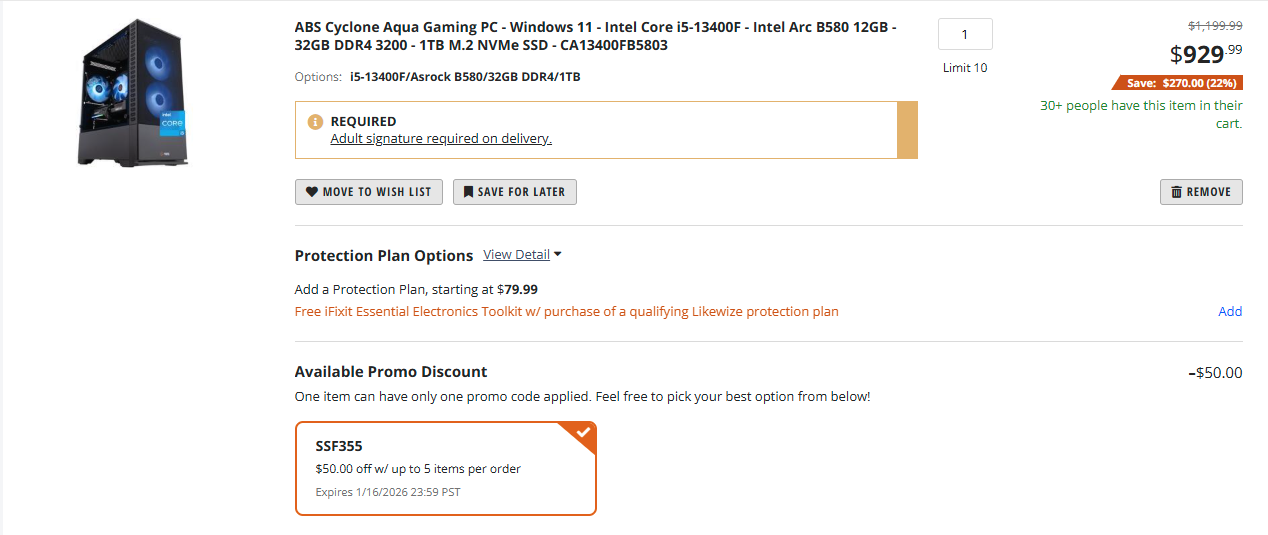The image size is (1268, 535).
Task: Click the quantity input field
Action: [x=965, y=34]
